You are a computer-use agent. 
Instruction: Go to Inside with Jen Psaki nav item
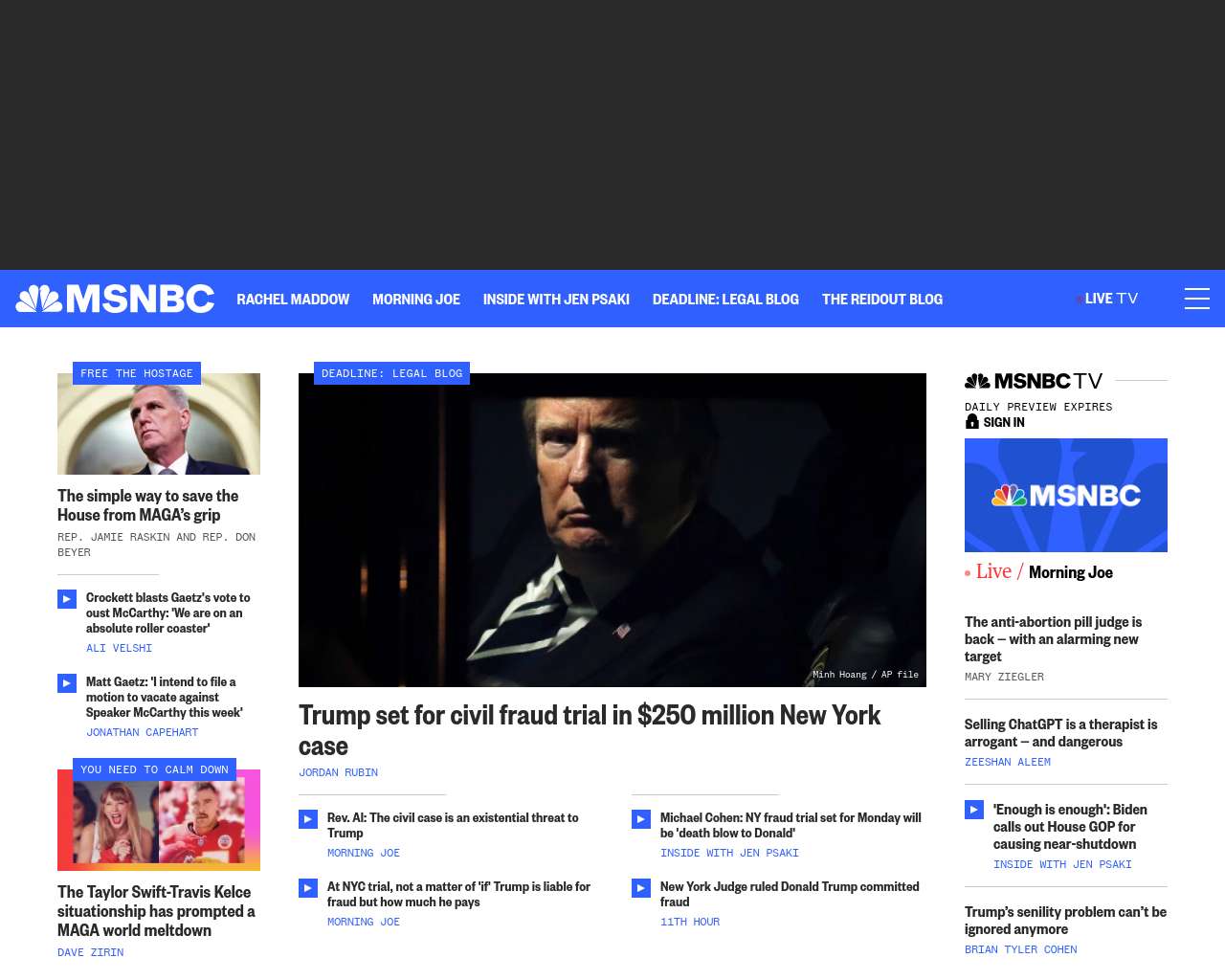(556, 300)
